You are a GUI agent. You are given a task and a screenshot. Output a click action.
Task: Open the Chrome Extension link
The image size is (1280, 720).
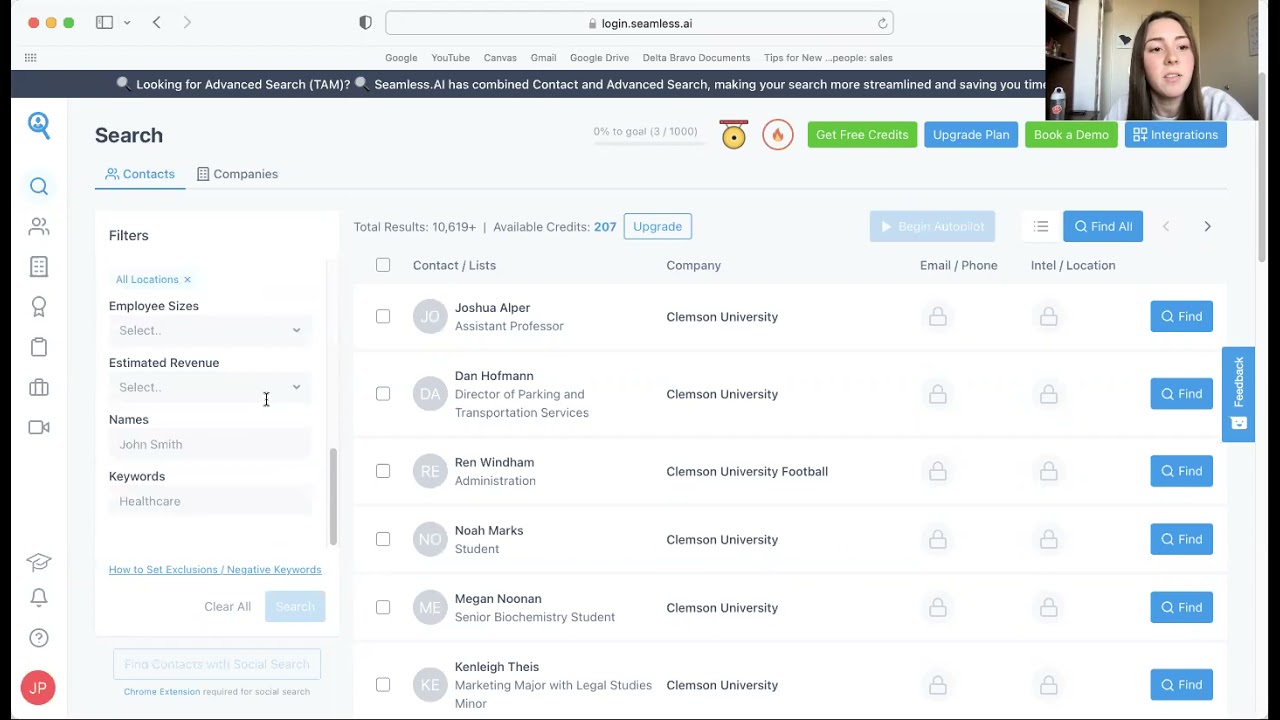[x=162, y=692]
